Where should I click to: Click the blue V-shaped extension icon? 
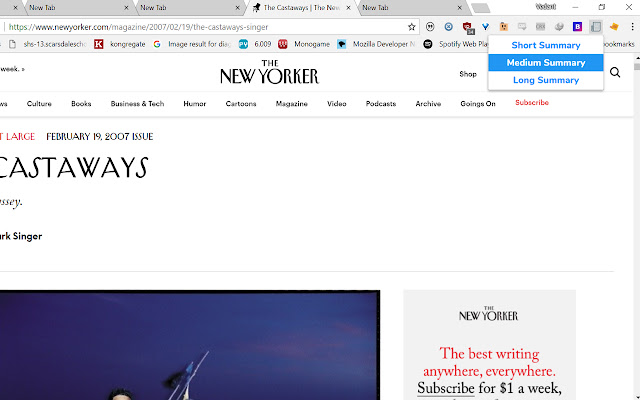(x=485, y=27)
